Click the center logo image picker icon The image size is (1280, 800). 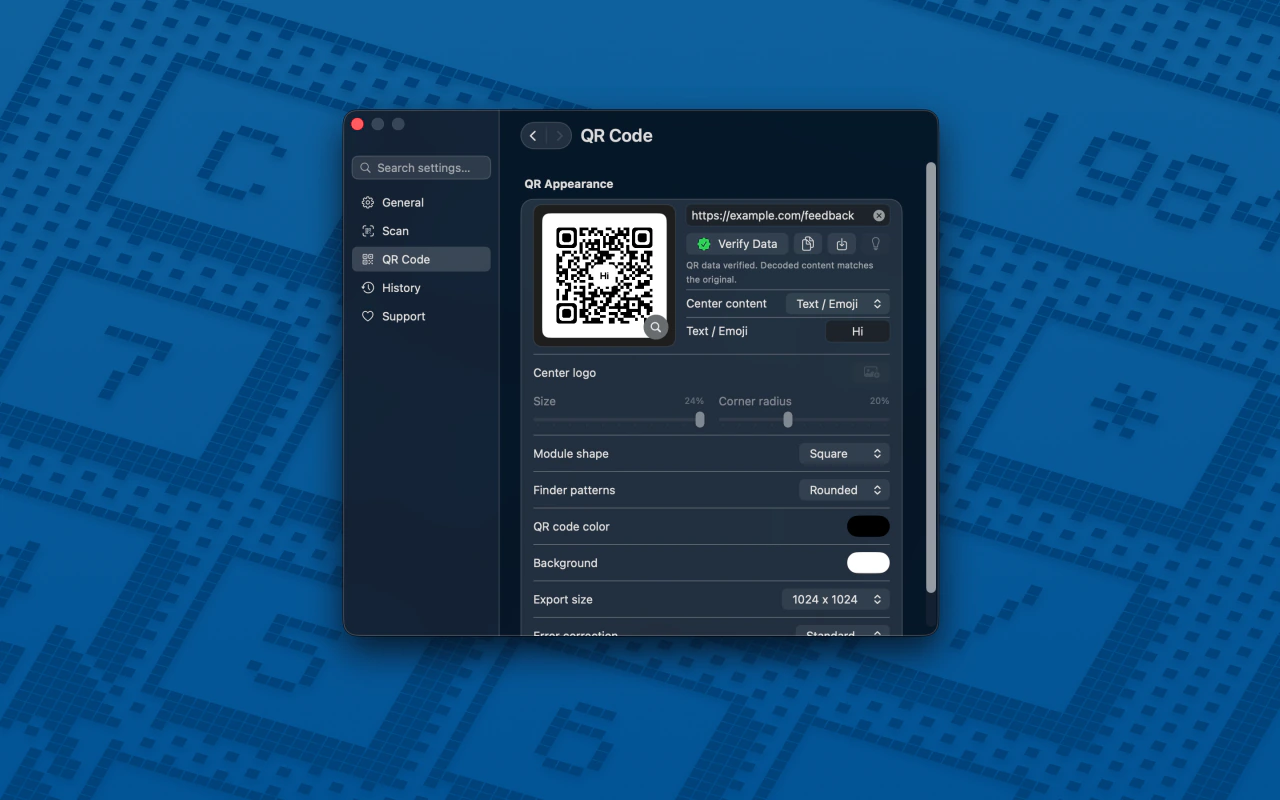[872, 373]
